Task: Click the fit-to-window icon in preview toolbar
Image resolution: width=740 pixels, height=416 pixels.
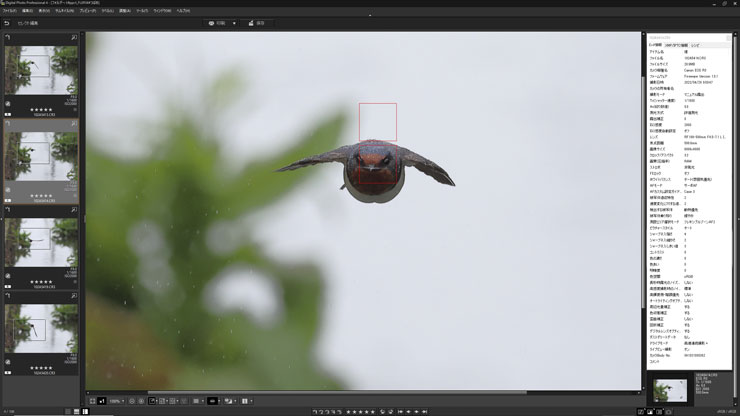Action: [92, 401]
